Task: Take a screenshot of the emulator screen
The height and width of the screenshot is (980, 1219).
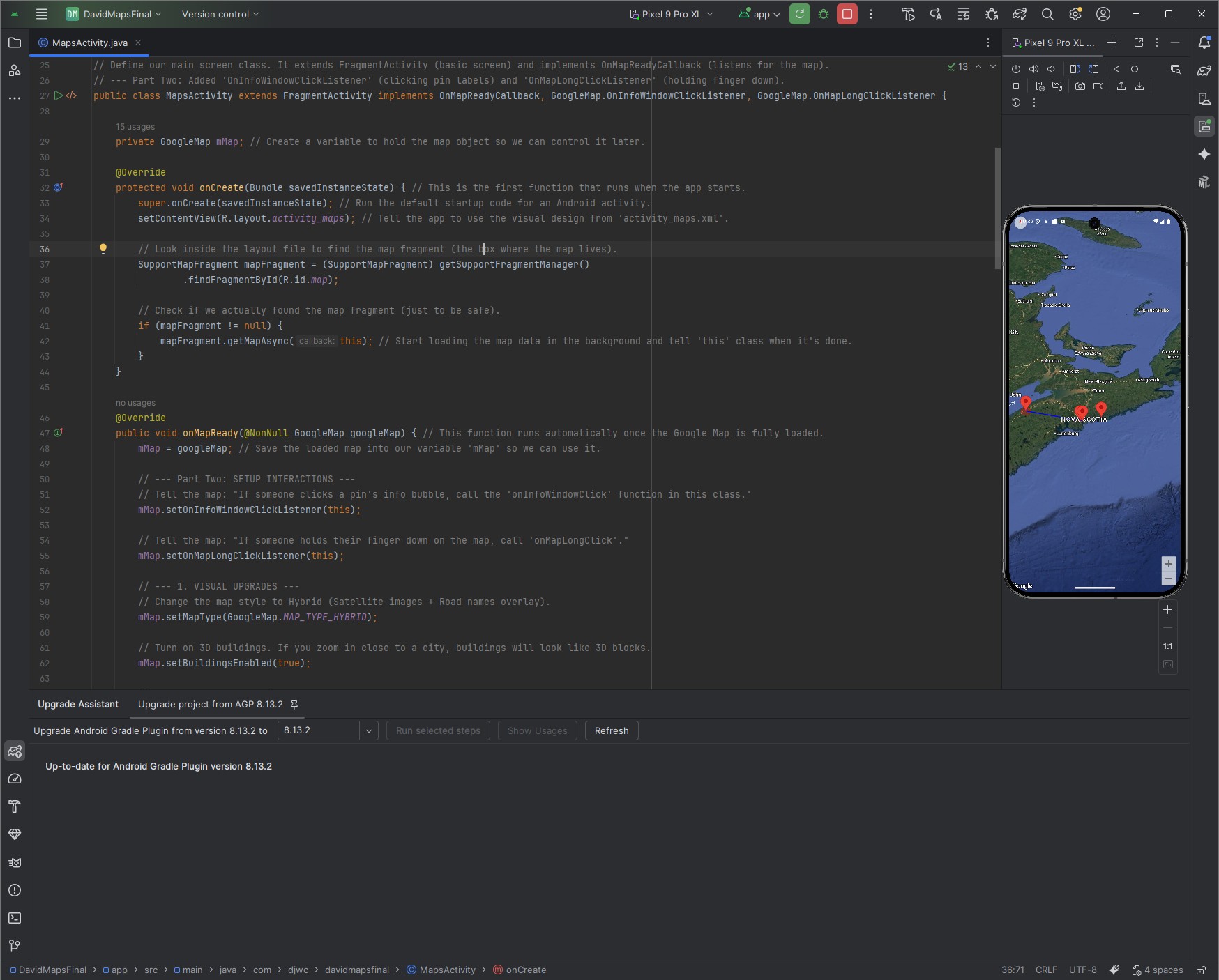Action: click(1081, 86)
